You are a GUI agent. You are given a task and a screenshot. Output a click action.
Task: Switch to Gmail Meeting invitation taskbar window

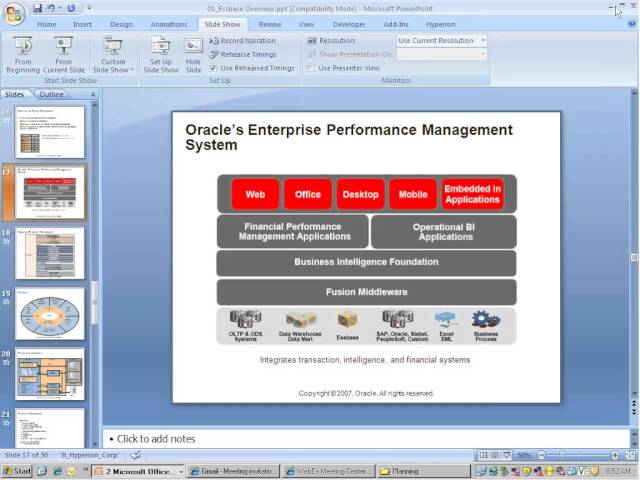click(234, 471)
